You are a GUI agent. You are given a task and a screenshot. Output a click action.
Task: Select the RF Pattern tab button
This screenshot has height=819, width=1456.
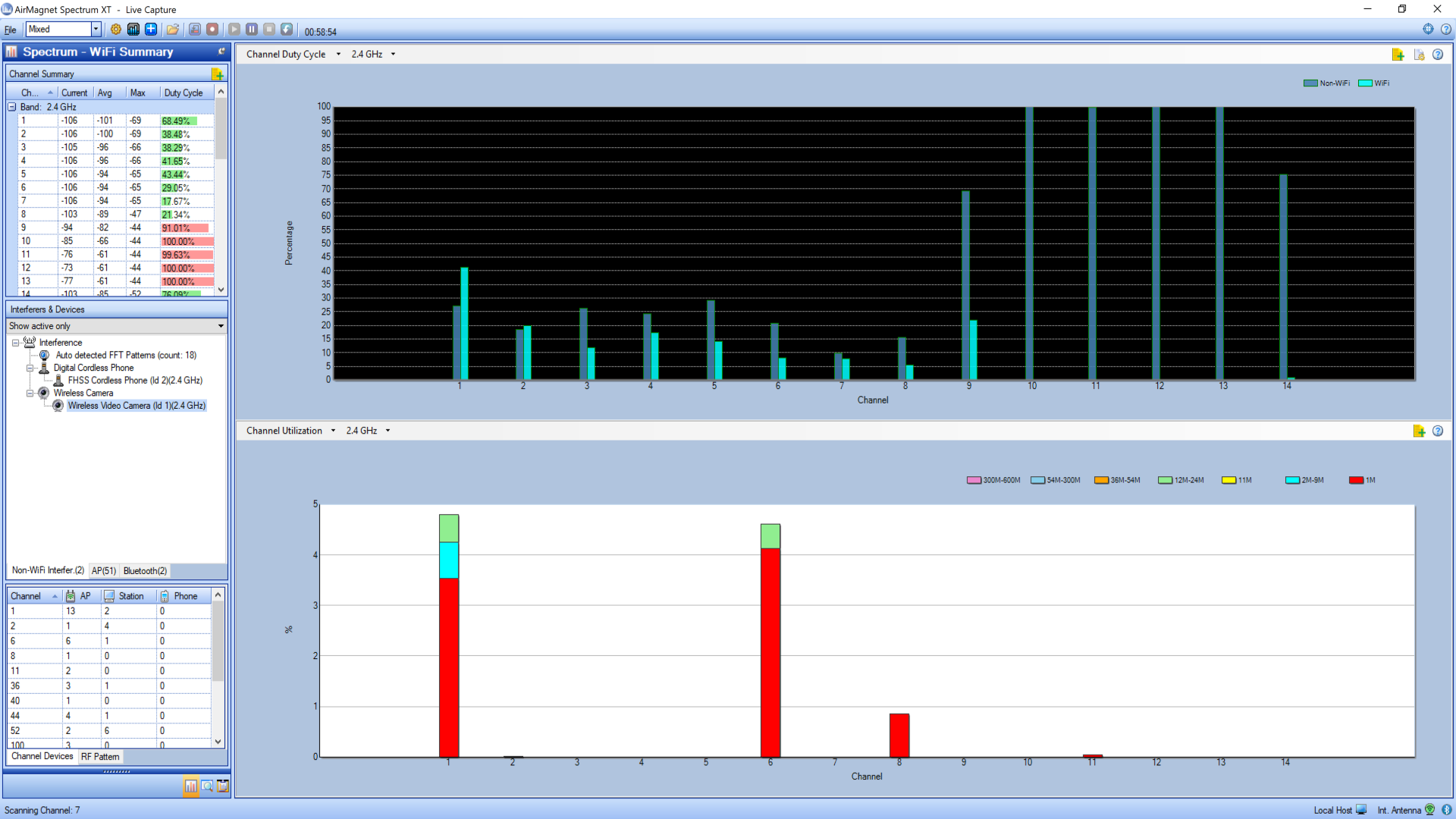(100, 756)
